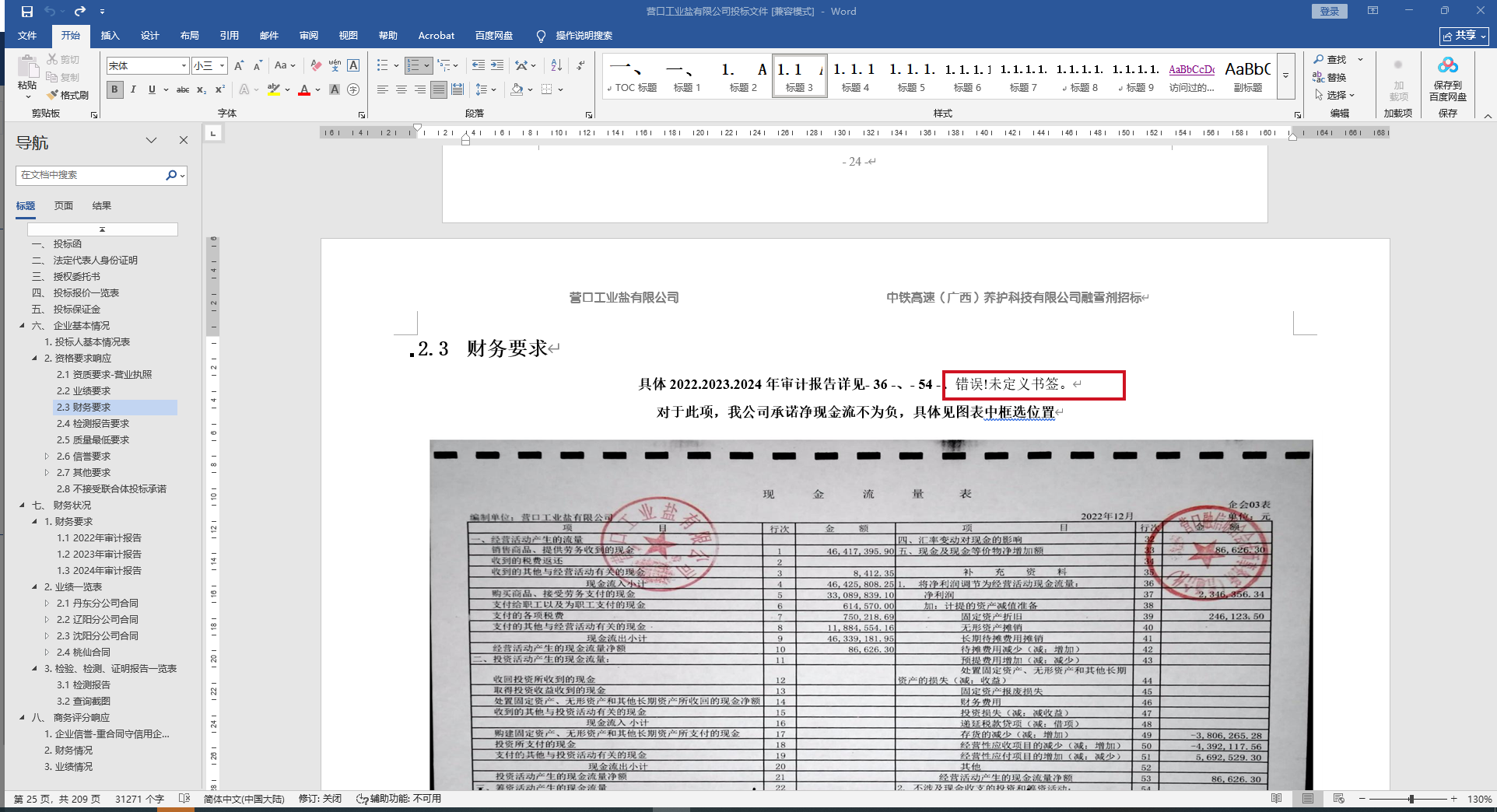This screenshot has height=812, width=1497.
Task: Click the cash flow statement image
Action: pos(871,615)
